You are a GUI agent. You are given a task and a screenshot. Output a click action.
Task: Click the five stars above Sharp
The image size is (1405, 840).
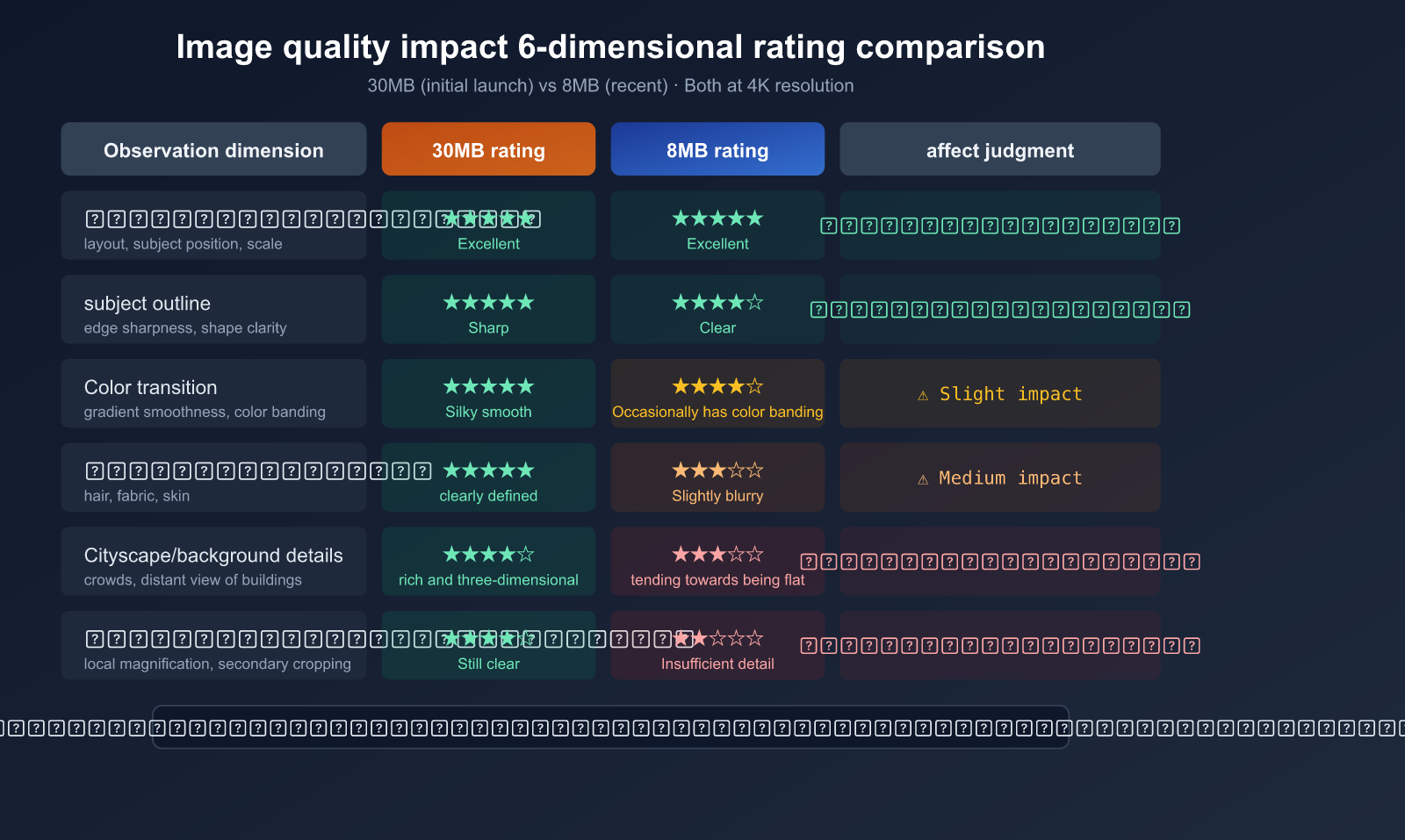488,303
